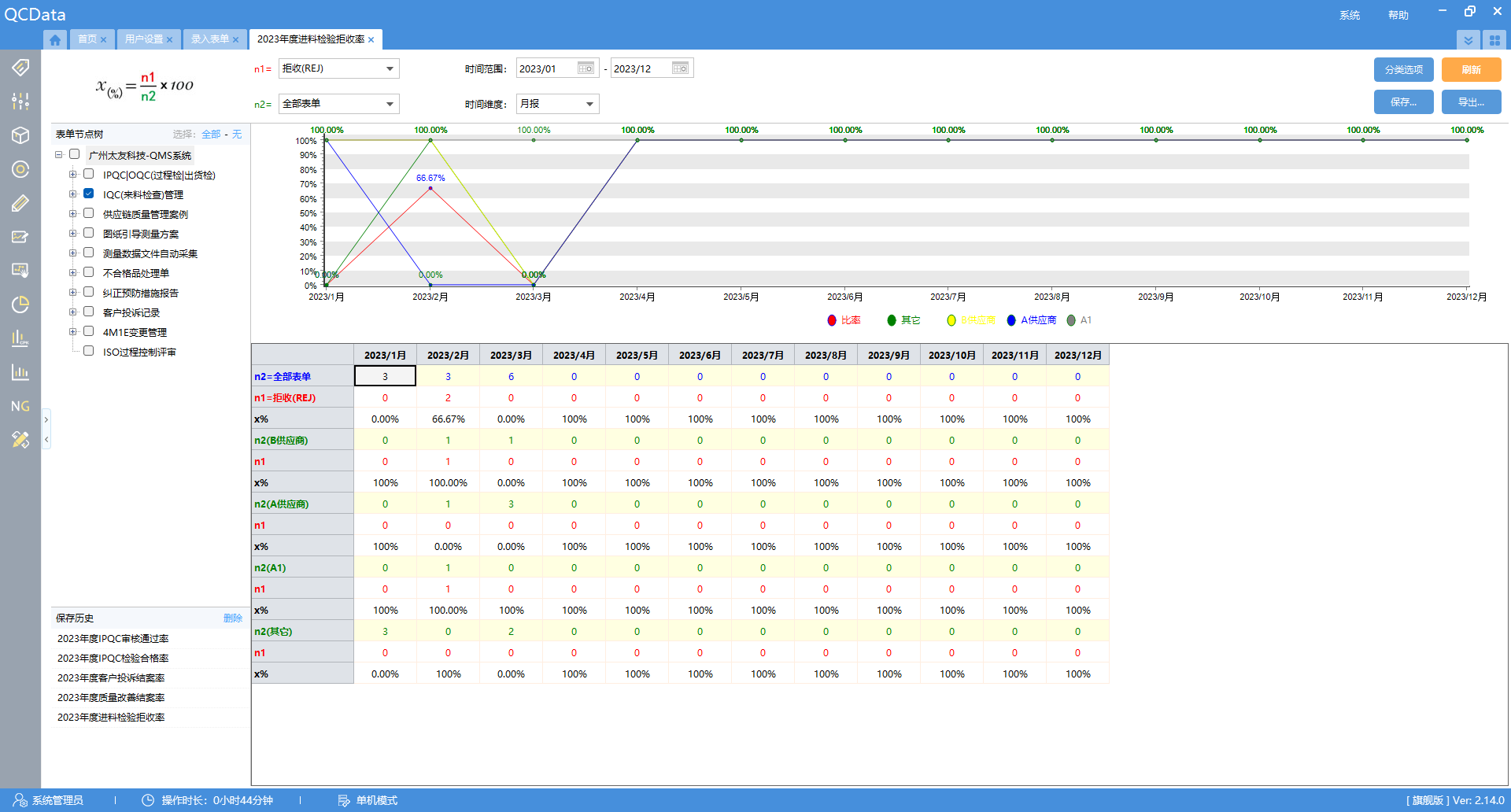This screenshot has height=812, width=1511.
Task: Check the 不合格品处理单 checkbox
Action: [x=89, y=272]
